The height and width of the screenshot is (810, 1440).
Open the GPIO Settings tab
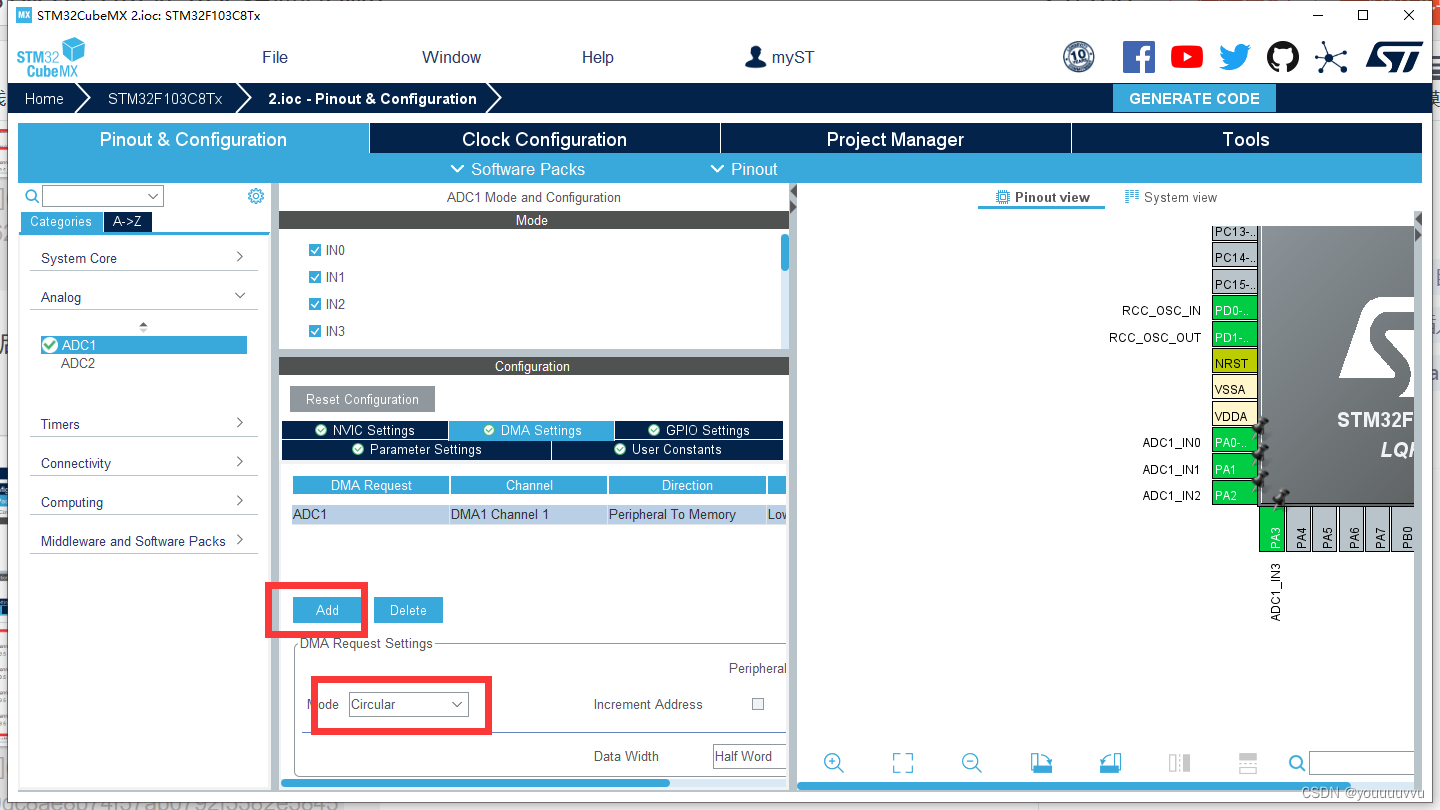(699, 430)
